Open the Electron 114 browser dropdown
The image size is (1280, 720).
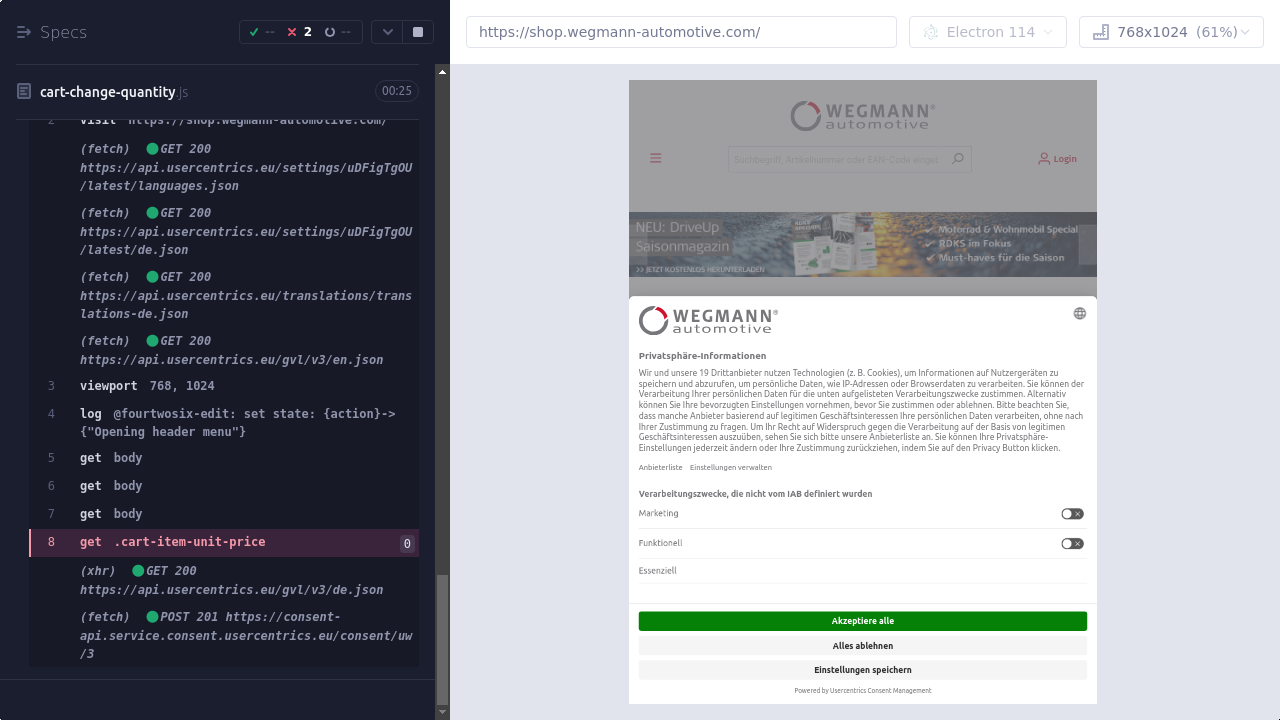pyautogui.click(x=987, y=32)
